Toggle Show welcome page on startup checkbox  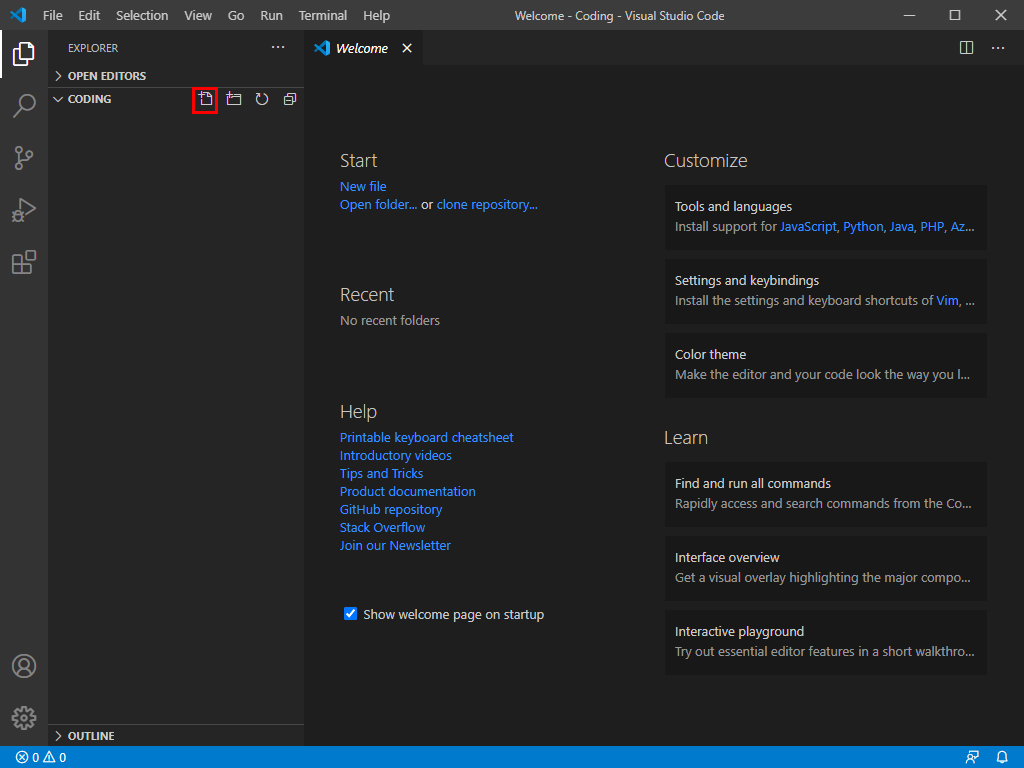[350, 614]
